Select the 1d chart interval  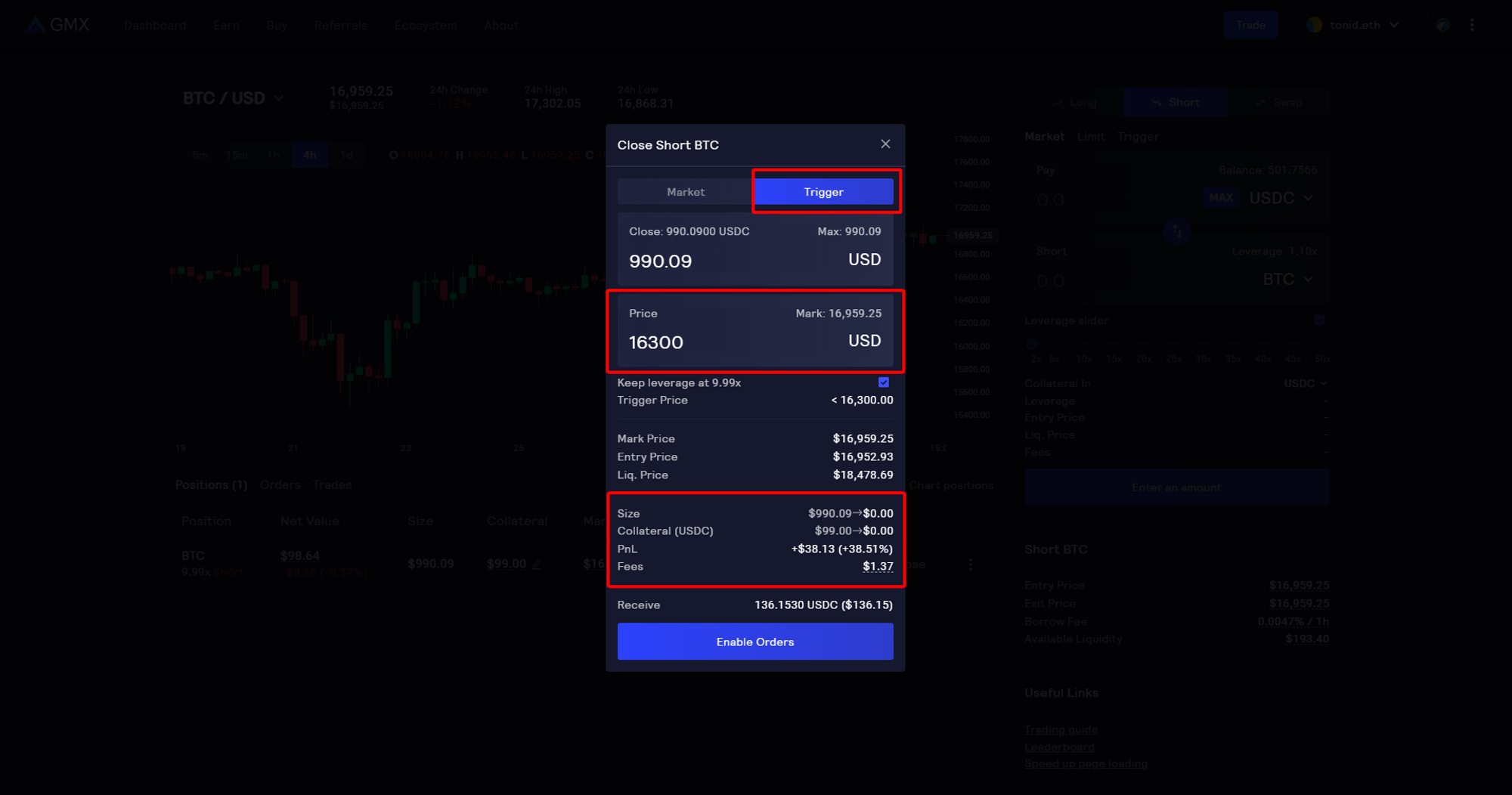point(346,155)
